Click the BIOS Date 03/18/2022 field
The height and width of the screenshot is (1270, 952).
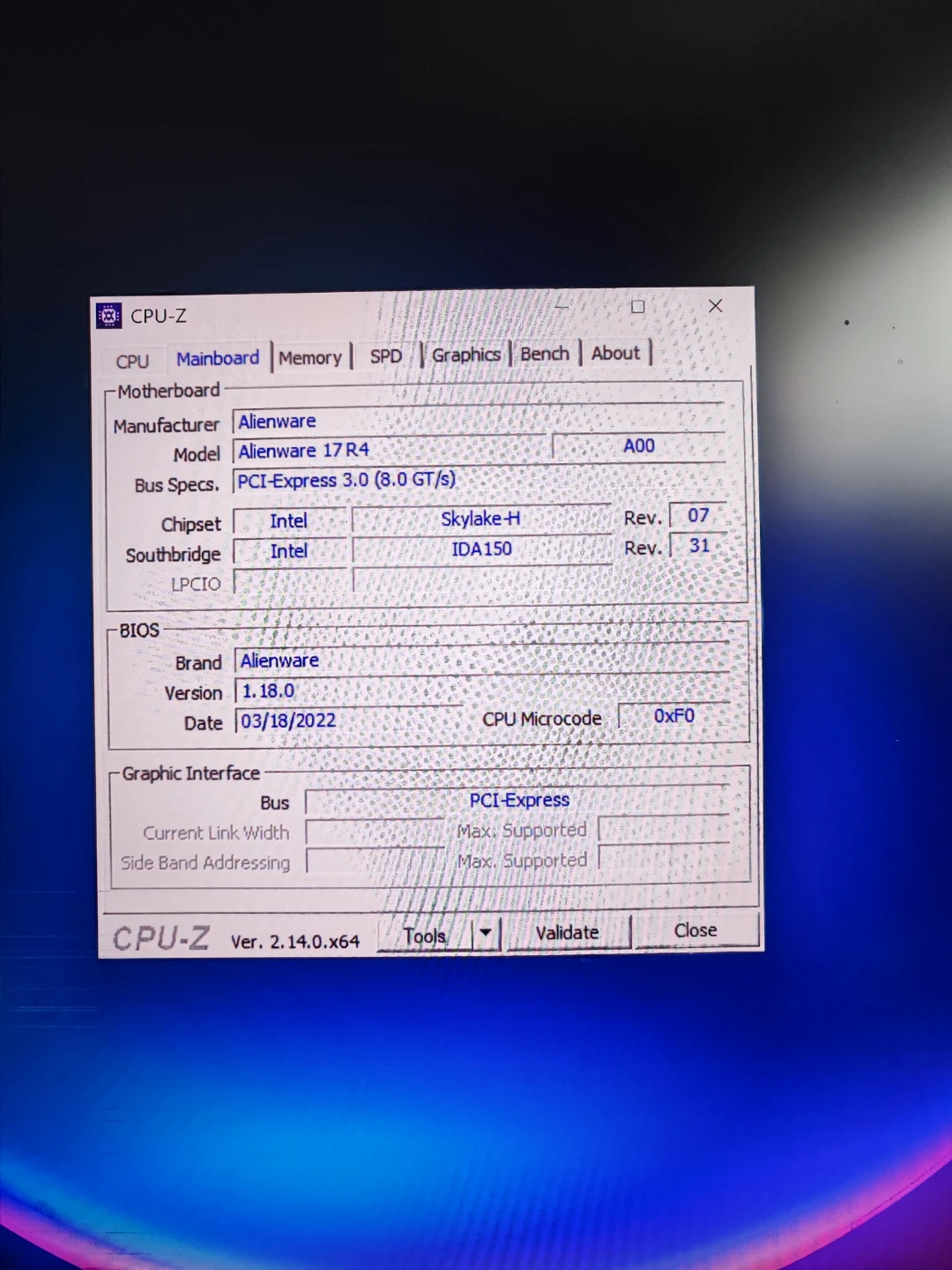click(x=348, y=720)
